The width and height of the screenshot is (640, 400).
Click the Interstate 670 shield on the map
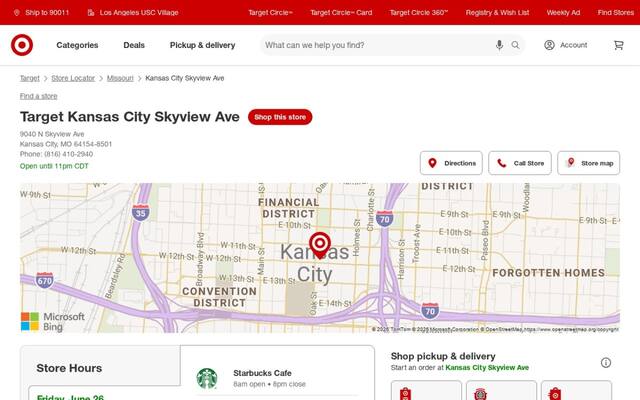(44, 280)
